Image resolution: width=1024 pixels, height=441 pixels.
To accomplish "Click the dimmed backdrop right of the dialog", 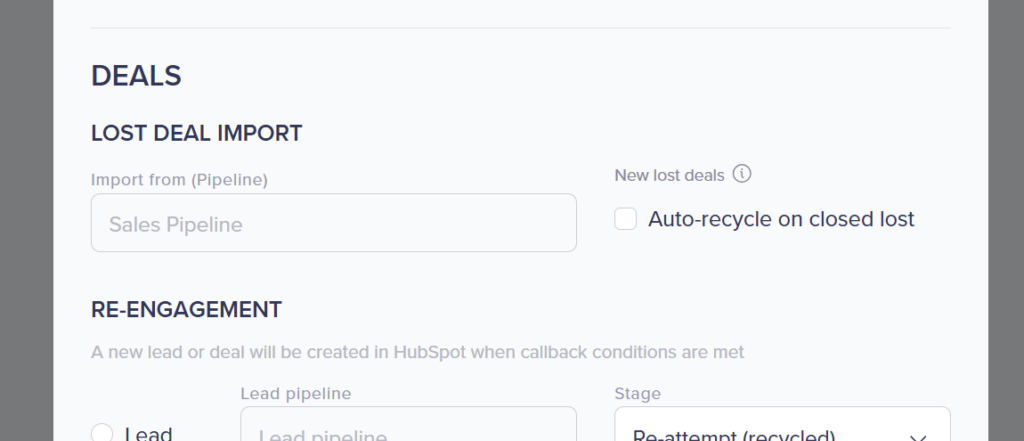I will [1005, 220].
